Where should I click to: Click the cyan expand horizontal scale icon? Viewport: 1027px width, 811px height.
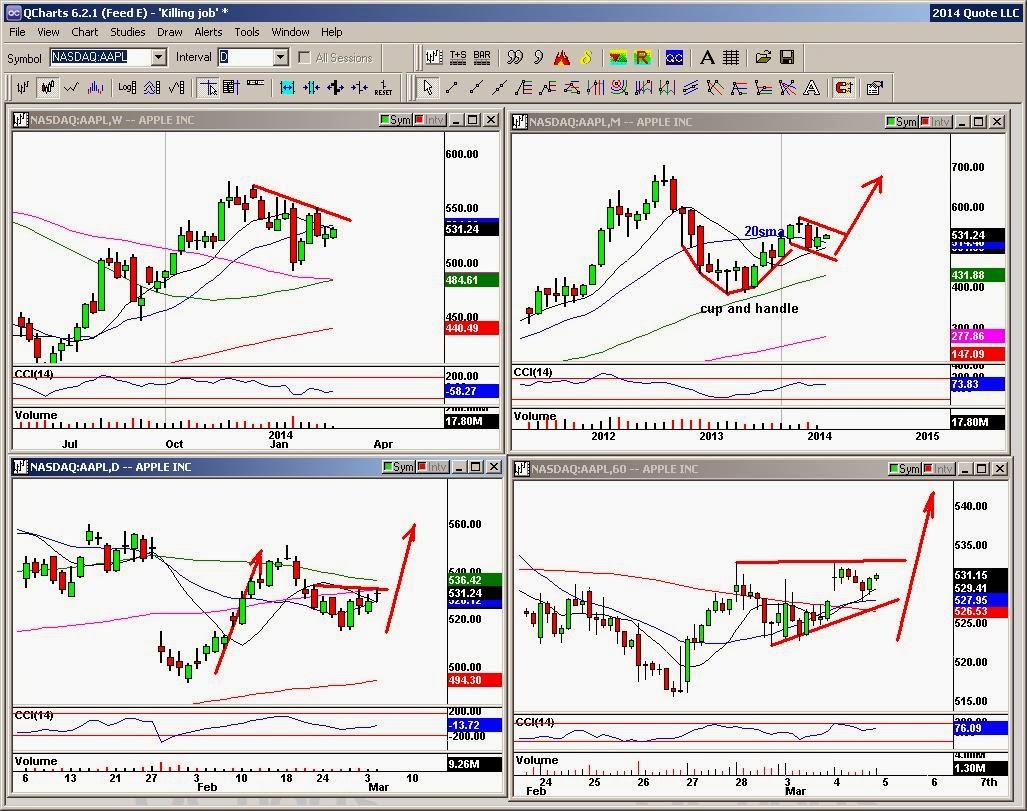pyautogui.click(x=287, y=87)
